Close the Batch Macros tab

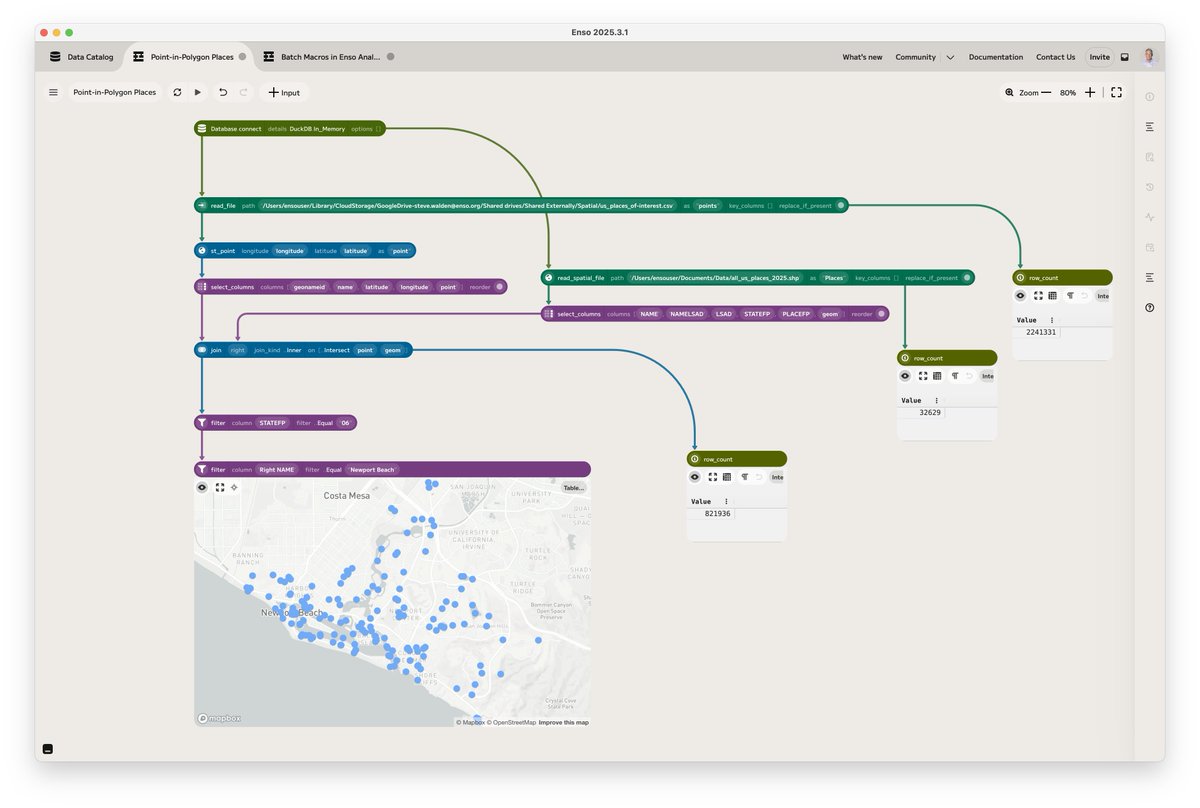(x=390, y=57)
